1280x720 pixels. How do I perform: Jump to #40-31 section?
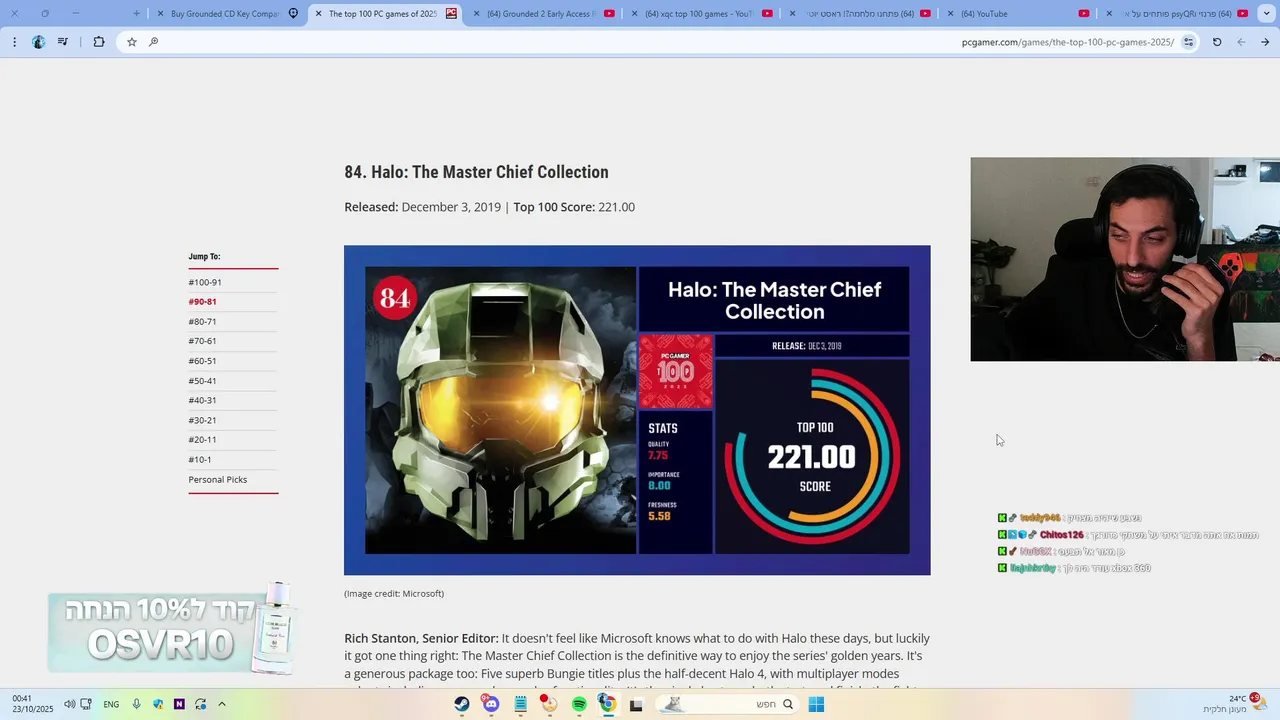coord(202,400)
